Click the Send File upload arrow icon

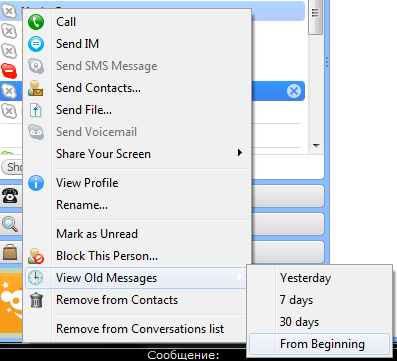pos(36,110)
